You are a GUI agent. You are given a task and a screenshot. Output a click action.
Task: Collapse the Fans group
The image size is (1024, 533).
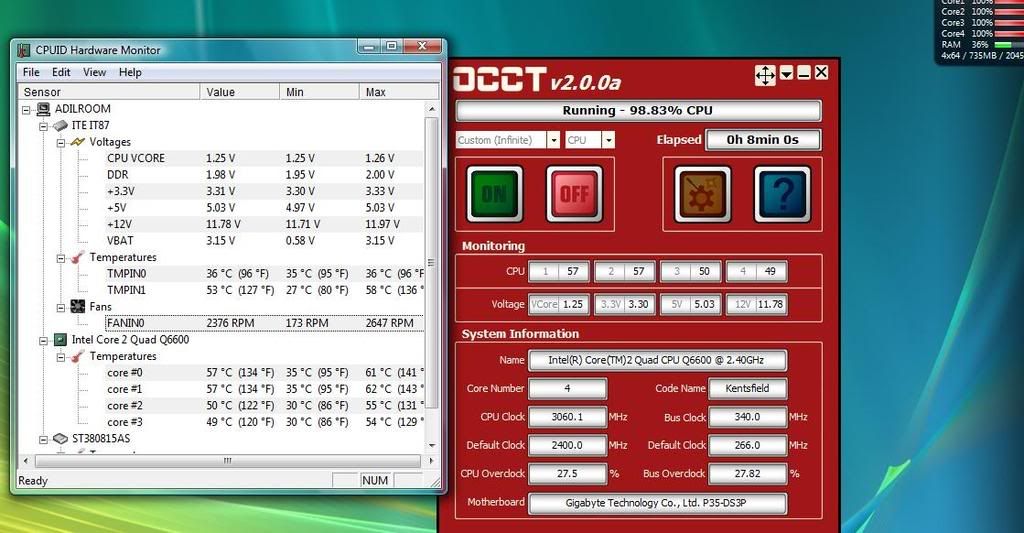[x=61, y=307]
